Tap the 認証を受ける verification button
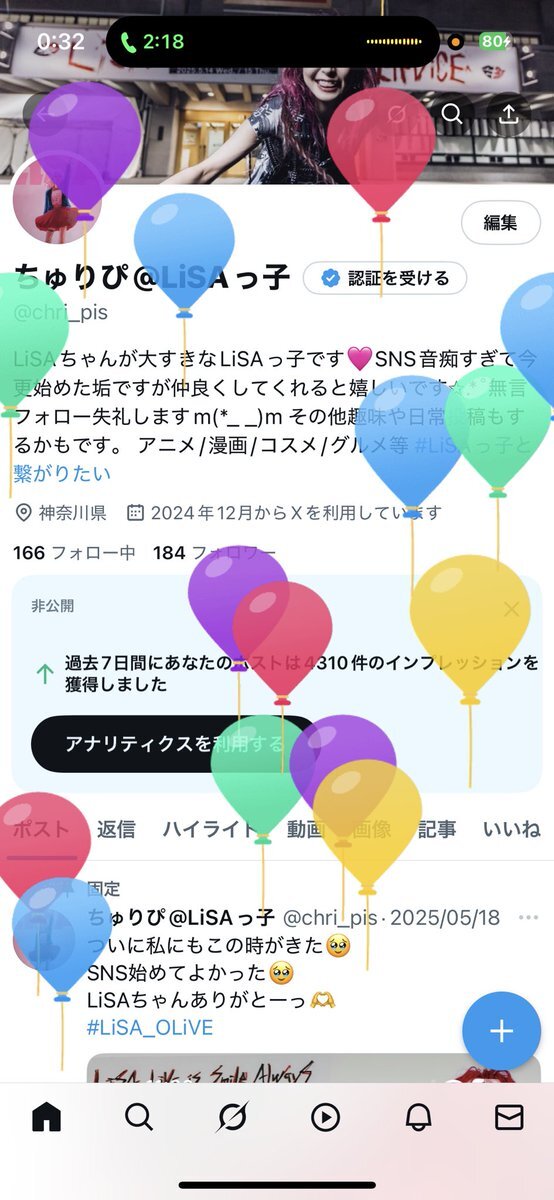The width and height of the screenshot is (554, 1200). 385,278
